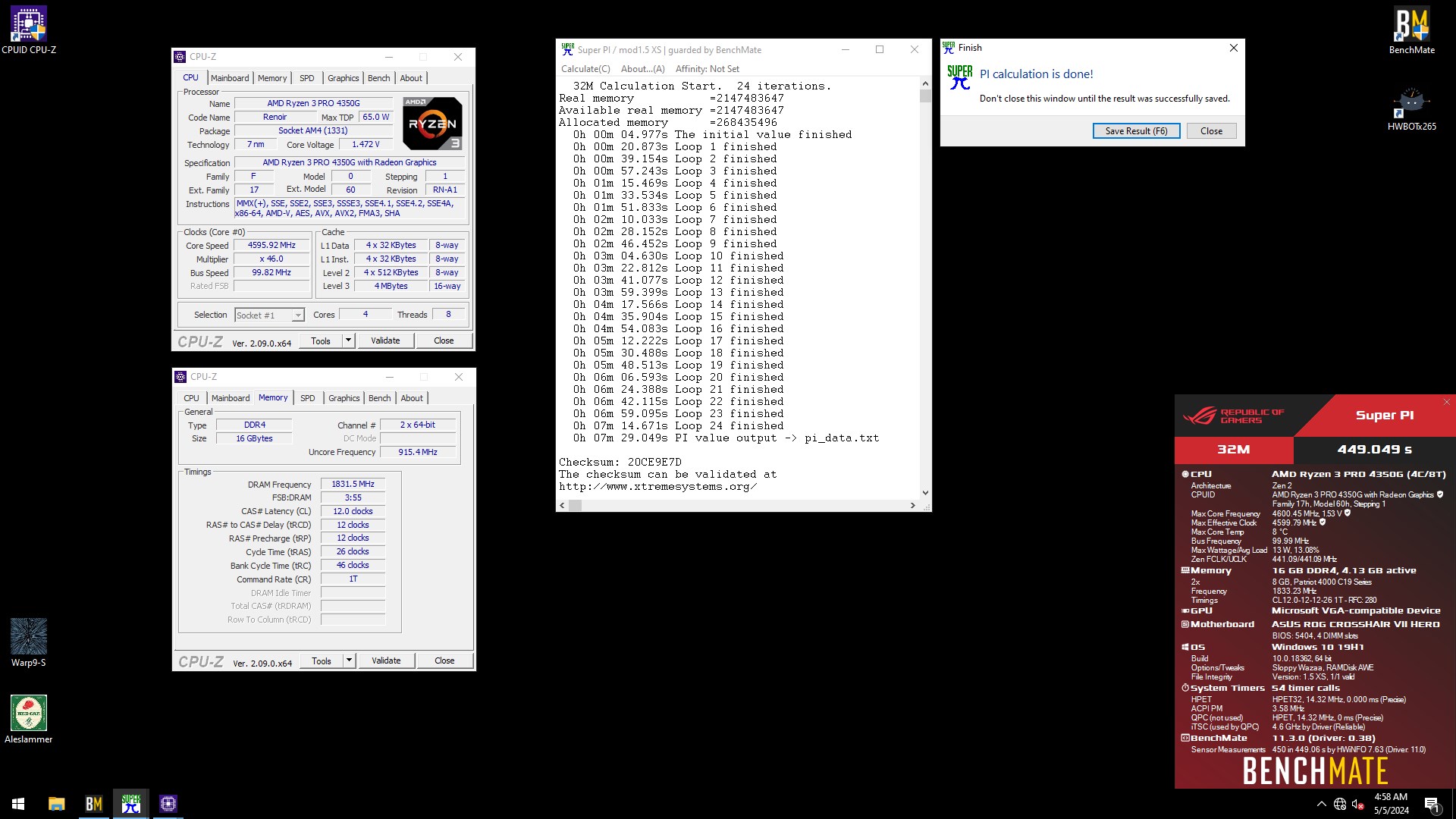Screen dimensions: 1456x819
Task: Click Validate in lower CPU-Z
Action: 386,661
